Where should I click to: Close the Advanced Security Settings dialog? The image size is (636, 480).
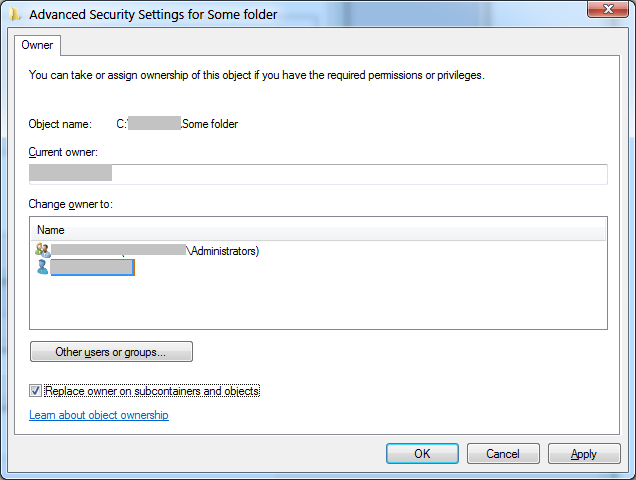[599, 11]
